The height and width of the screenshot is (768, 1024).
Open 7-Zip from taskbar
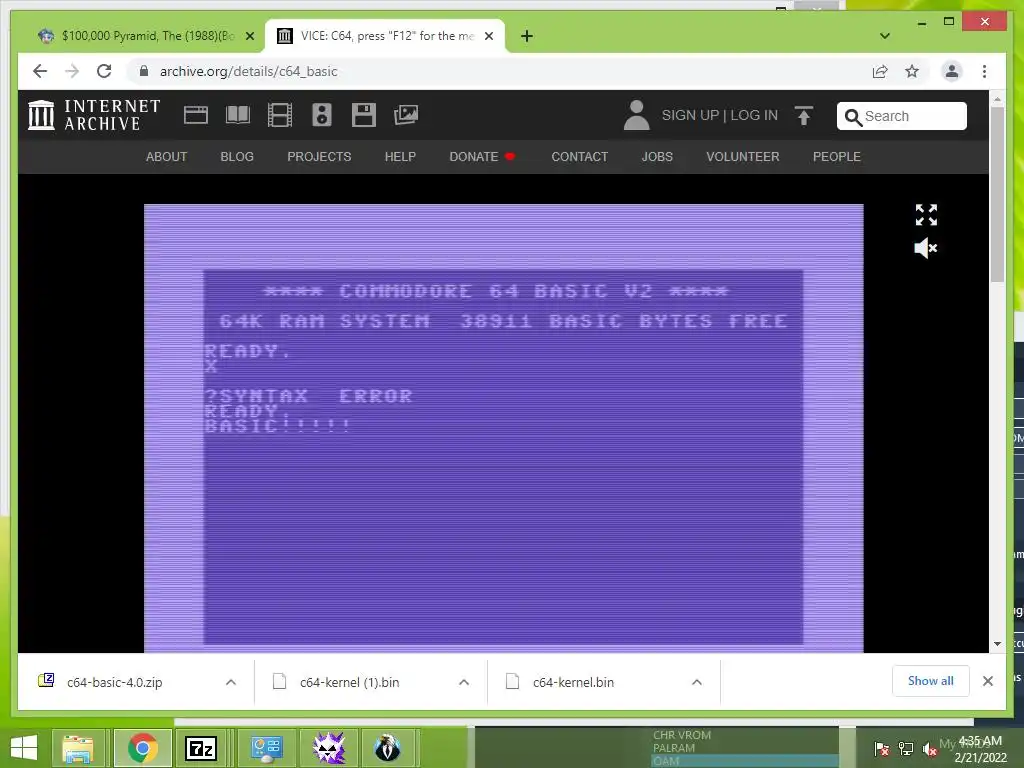[202, 748]
